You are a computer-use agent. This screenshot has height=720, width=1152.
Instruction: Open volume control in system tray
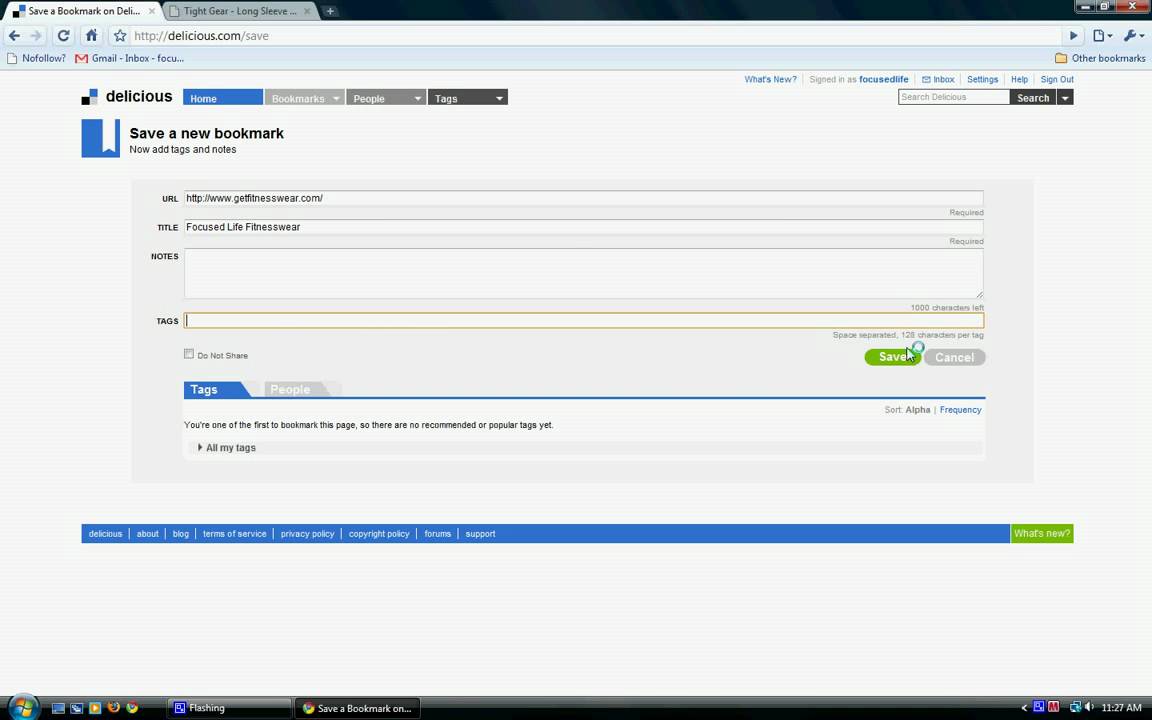(x=1089, y=707)
